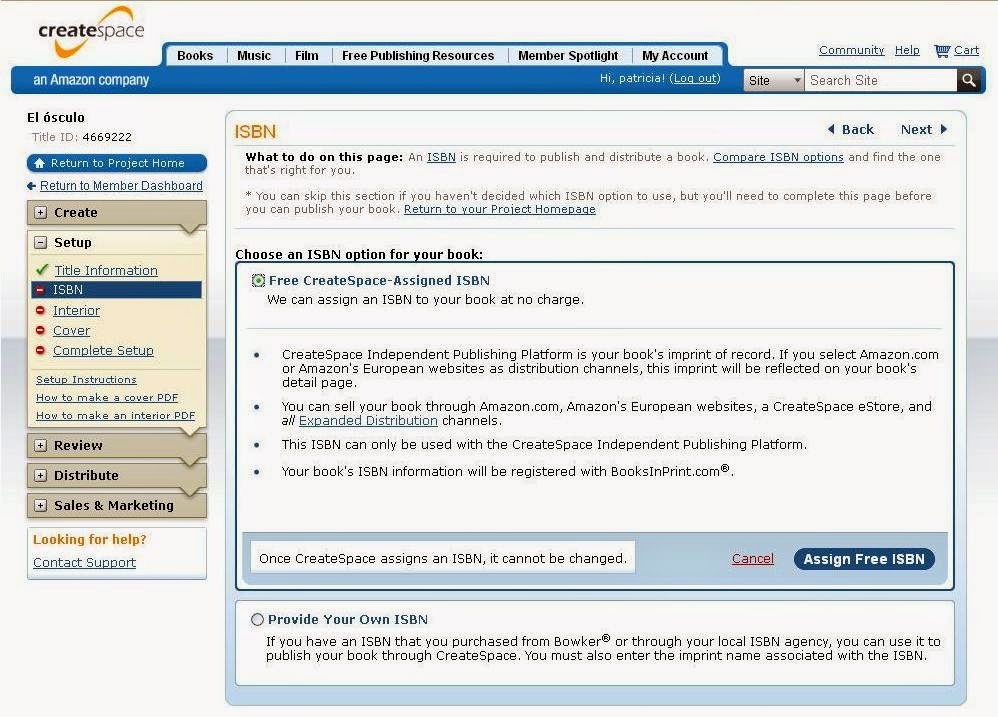Click the CreateSpace logo
This screenshot has width=998, height=717.
click(91, 31)
